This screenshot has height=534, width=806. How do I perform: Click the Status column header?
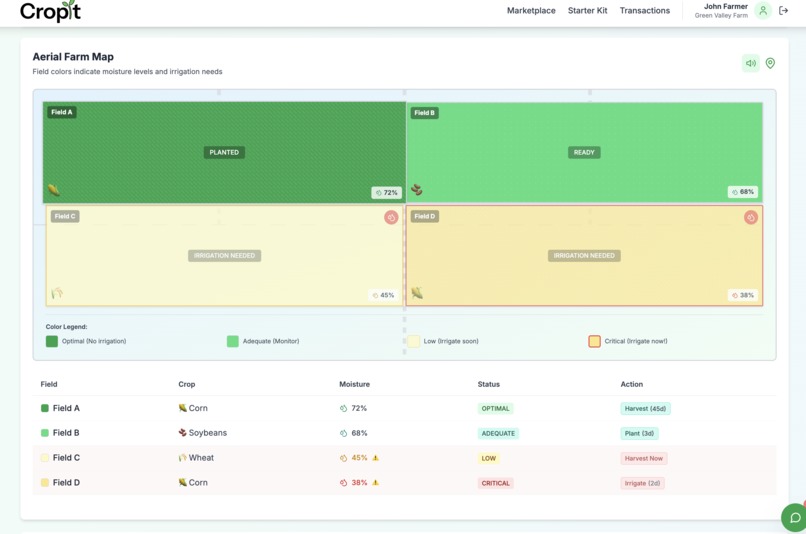click(x=488, y=384)
